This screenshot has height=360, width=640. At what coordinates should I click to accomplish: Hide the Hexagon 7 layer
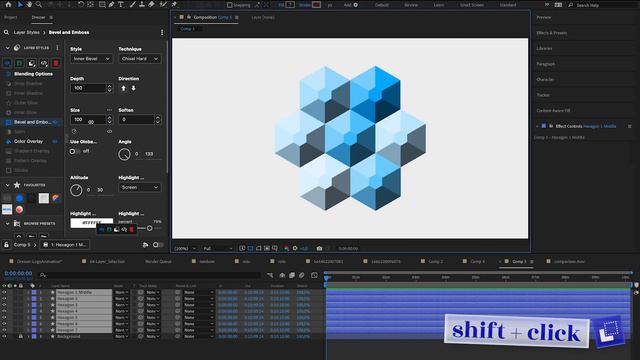(4, 330)
